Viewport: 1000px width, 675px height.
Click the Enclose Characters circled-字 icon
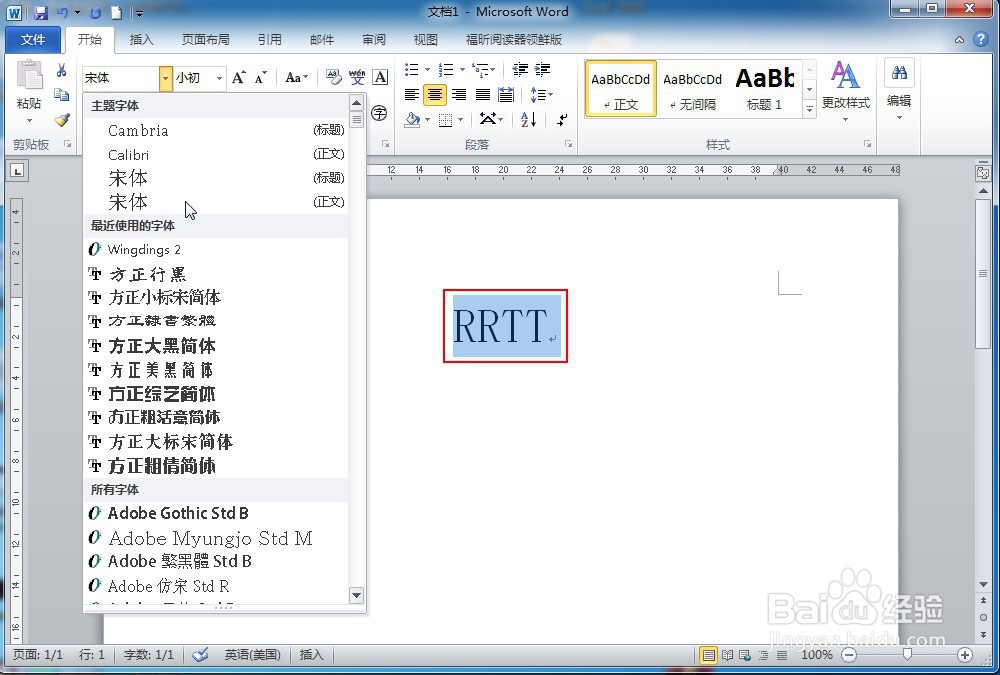[x=379, y=114]
